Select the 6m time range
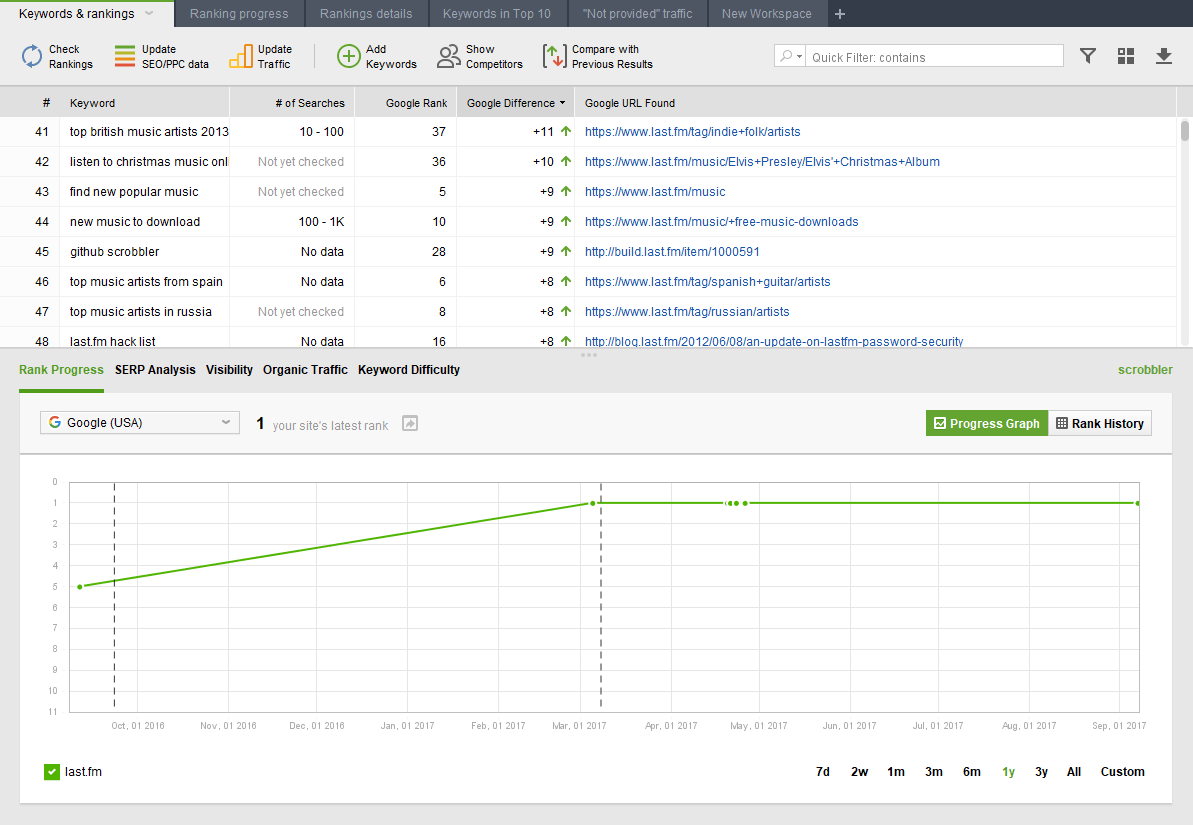This screenshot has height=825, width=1193. (x=971, y=771)
